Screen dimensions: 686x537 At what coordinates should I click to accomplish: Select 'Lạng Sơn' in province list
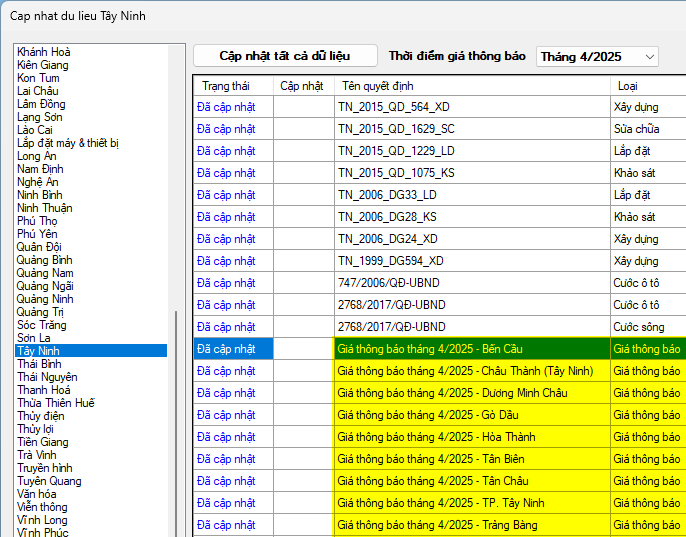pos(91,117)
